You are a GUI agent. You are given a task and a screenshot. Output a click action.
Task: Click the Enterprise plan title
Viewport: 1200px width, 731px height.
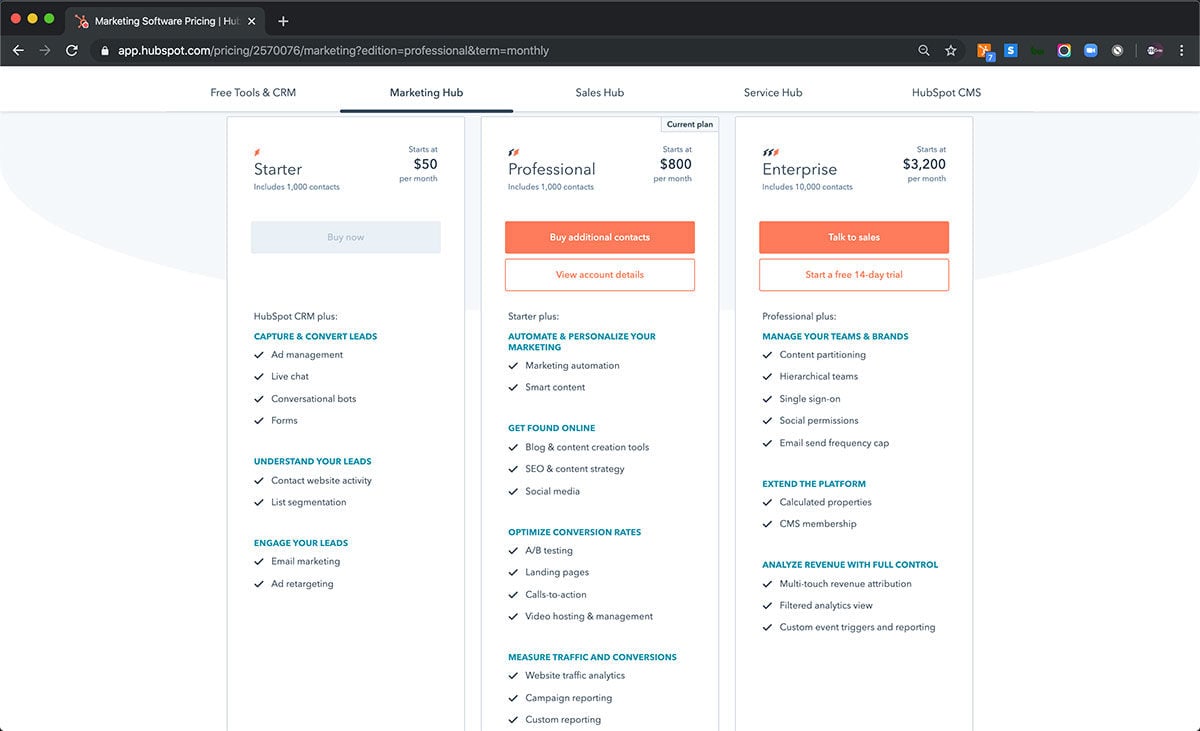pyautogui.click(x=800, y=169)
